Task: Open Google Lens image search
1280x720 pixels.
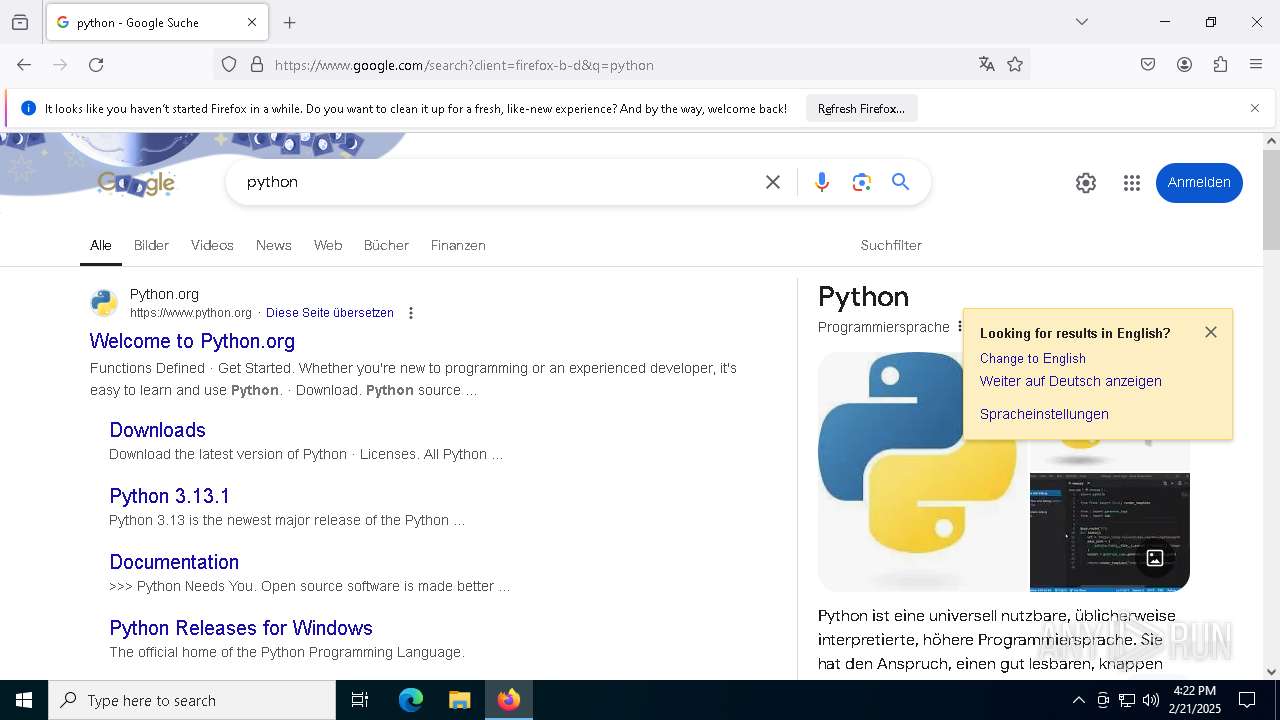Action: tap(862, 182)
